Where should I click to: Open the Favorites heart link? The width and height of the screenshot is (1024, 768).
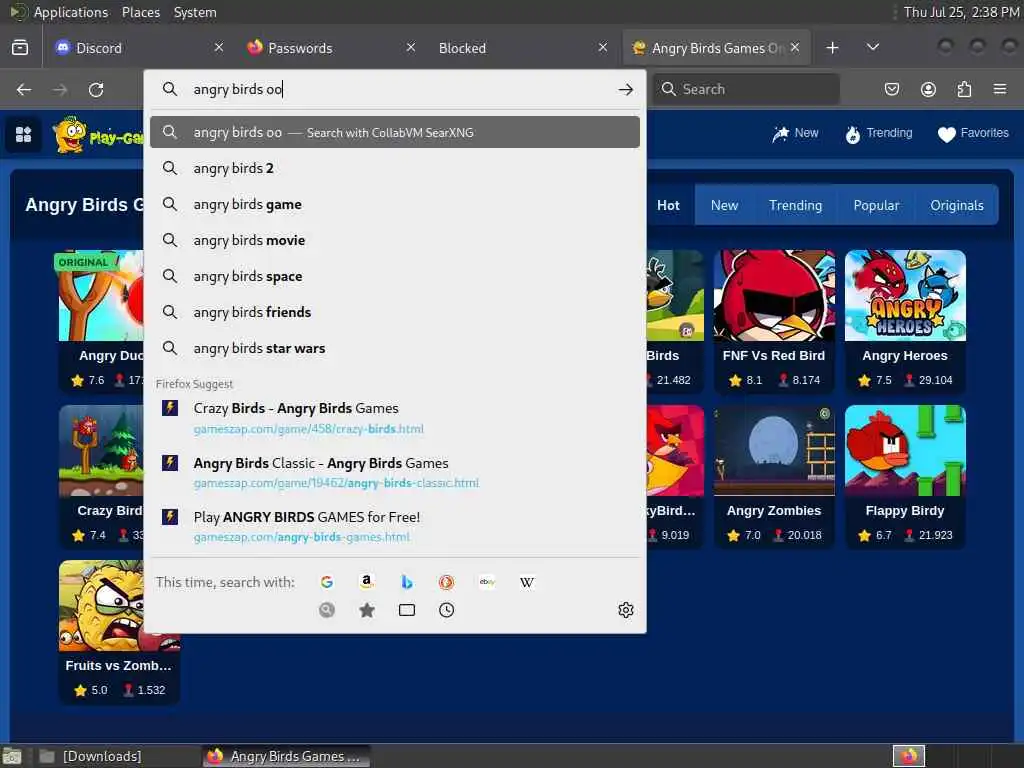(x=973, y=133)
